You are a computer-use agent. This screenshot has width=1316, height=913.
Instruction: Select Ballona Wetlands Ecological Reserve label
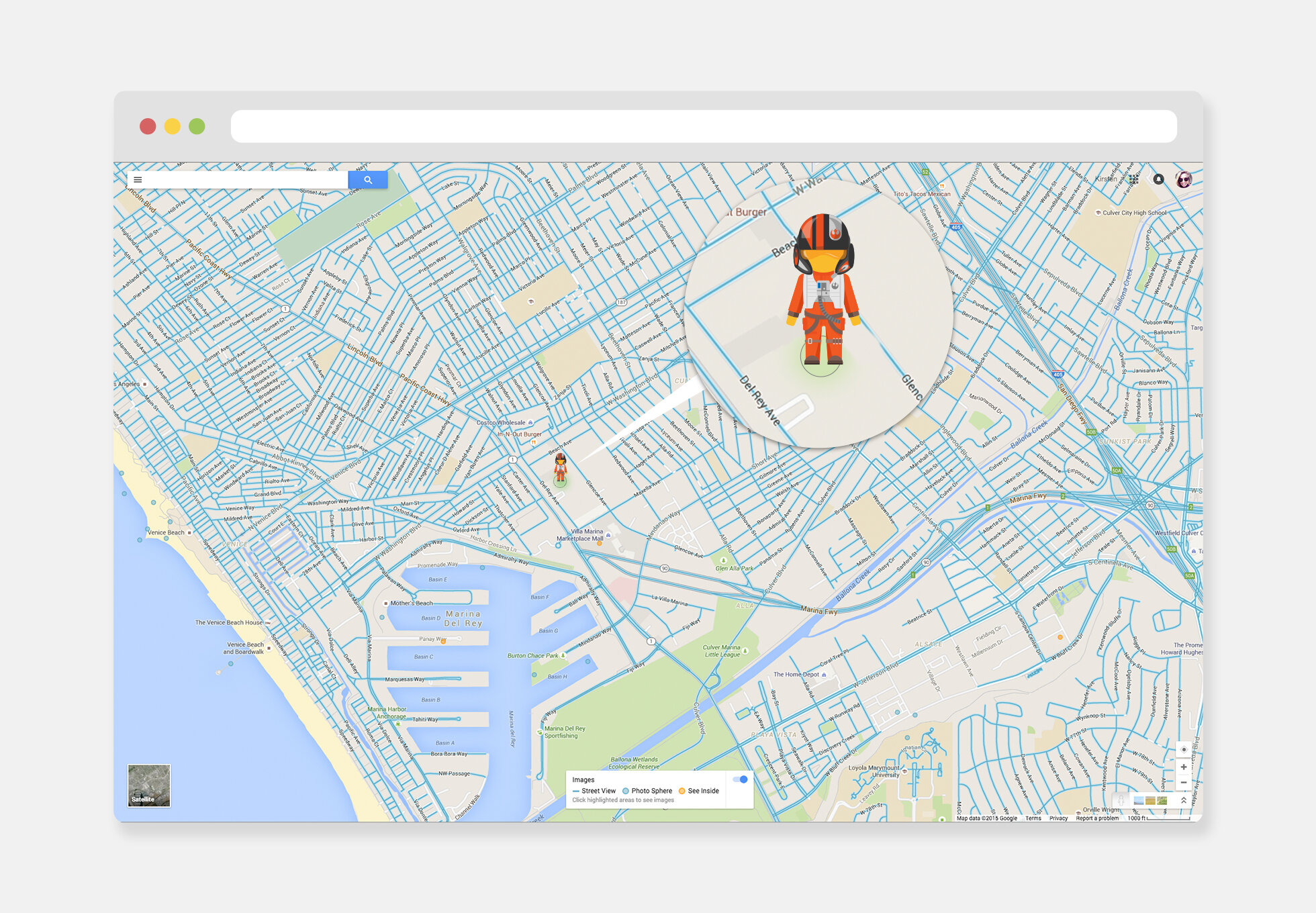pyautogui.click(x=634, y=763)
